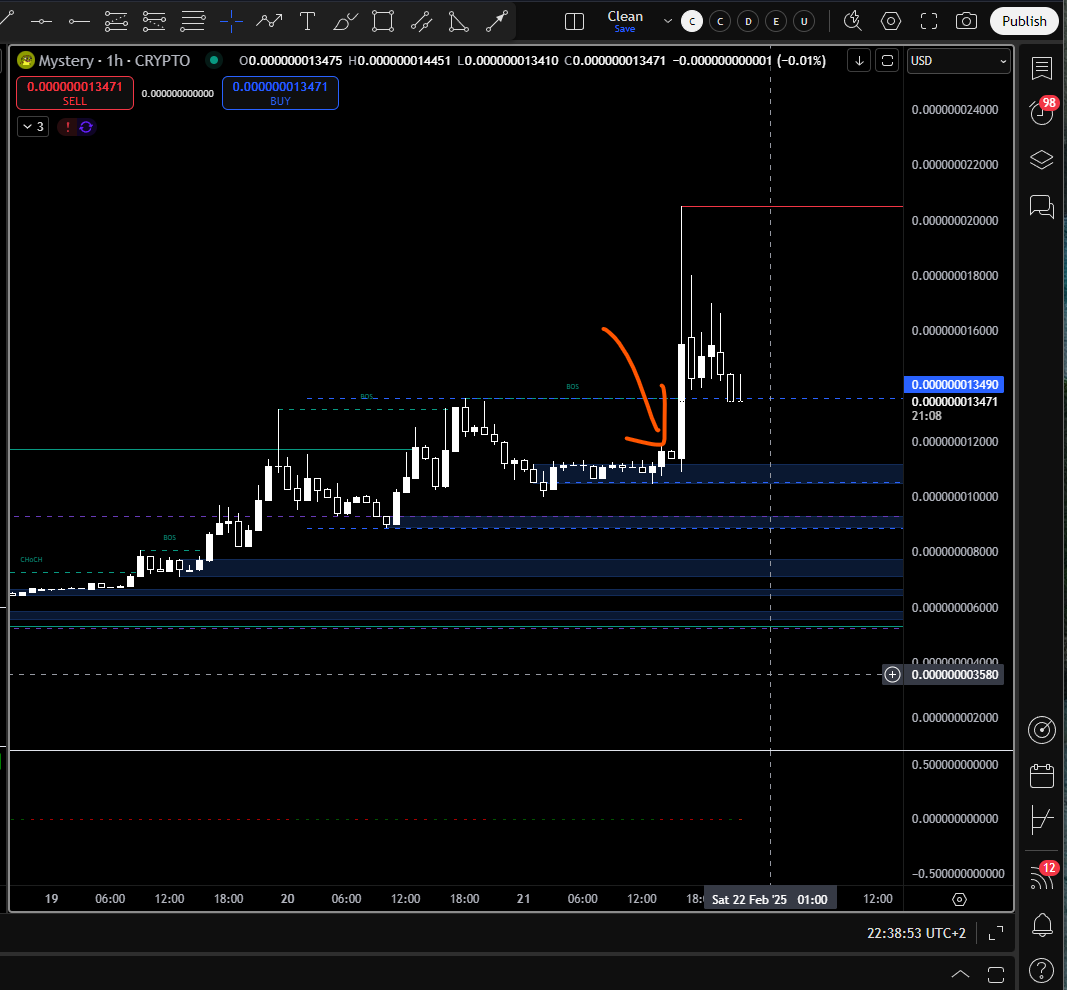Click the CHoCH label on chart
The height and width of the screenshot is (990, 1067).
coord(31,559)
